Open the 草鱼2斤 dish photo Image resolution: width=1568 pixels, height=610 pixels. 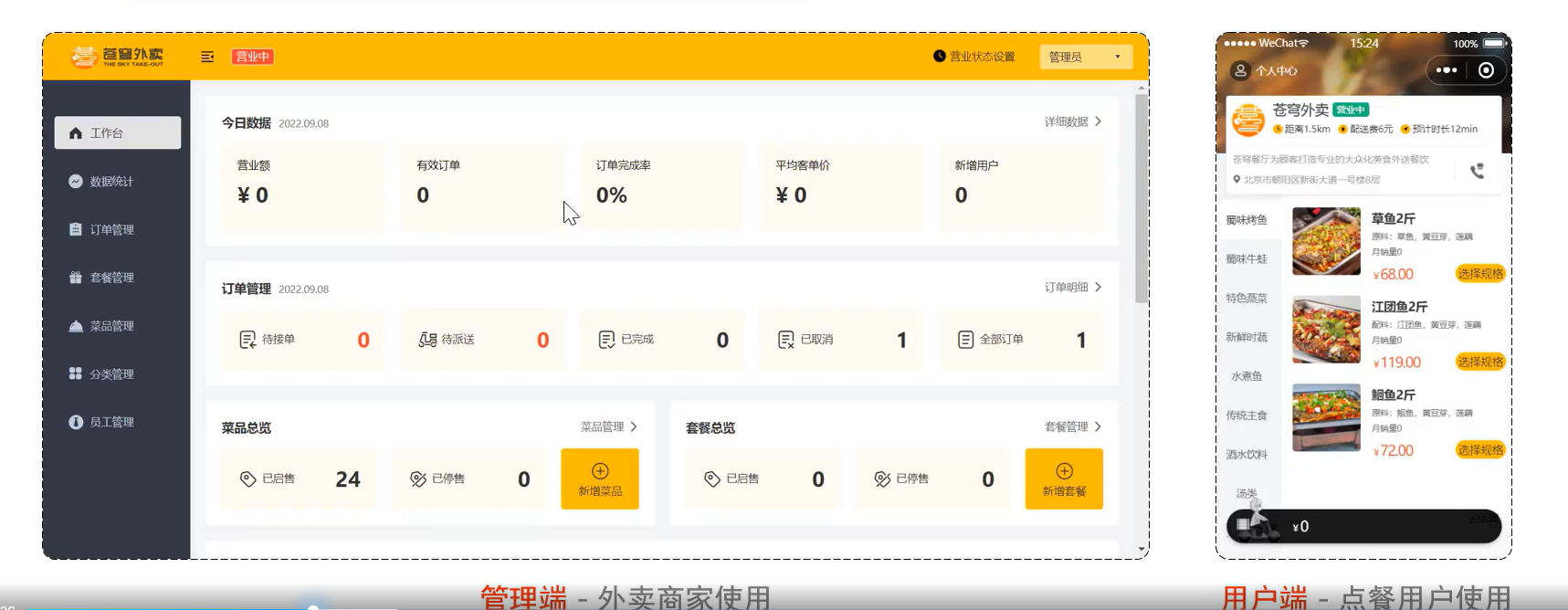pos(1326,241)
